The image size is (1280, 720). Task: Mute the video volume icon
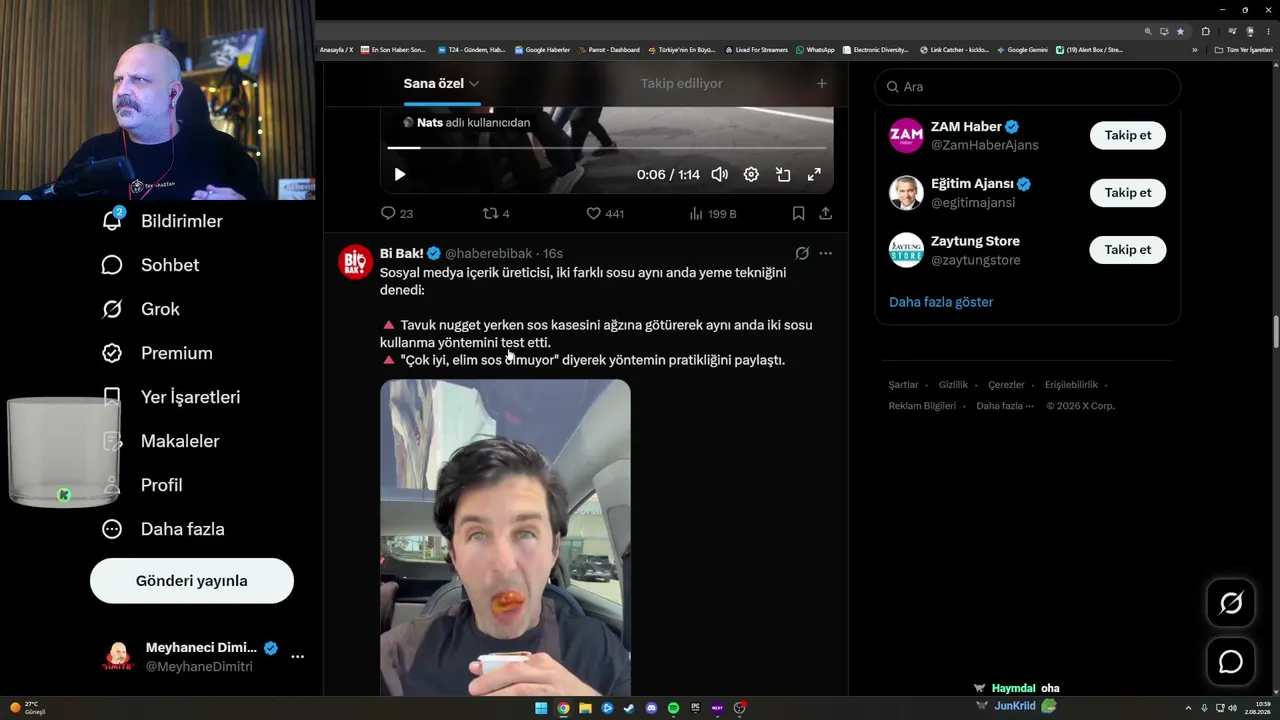point(719,175)
